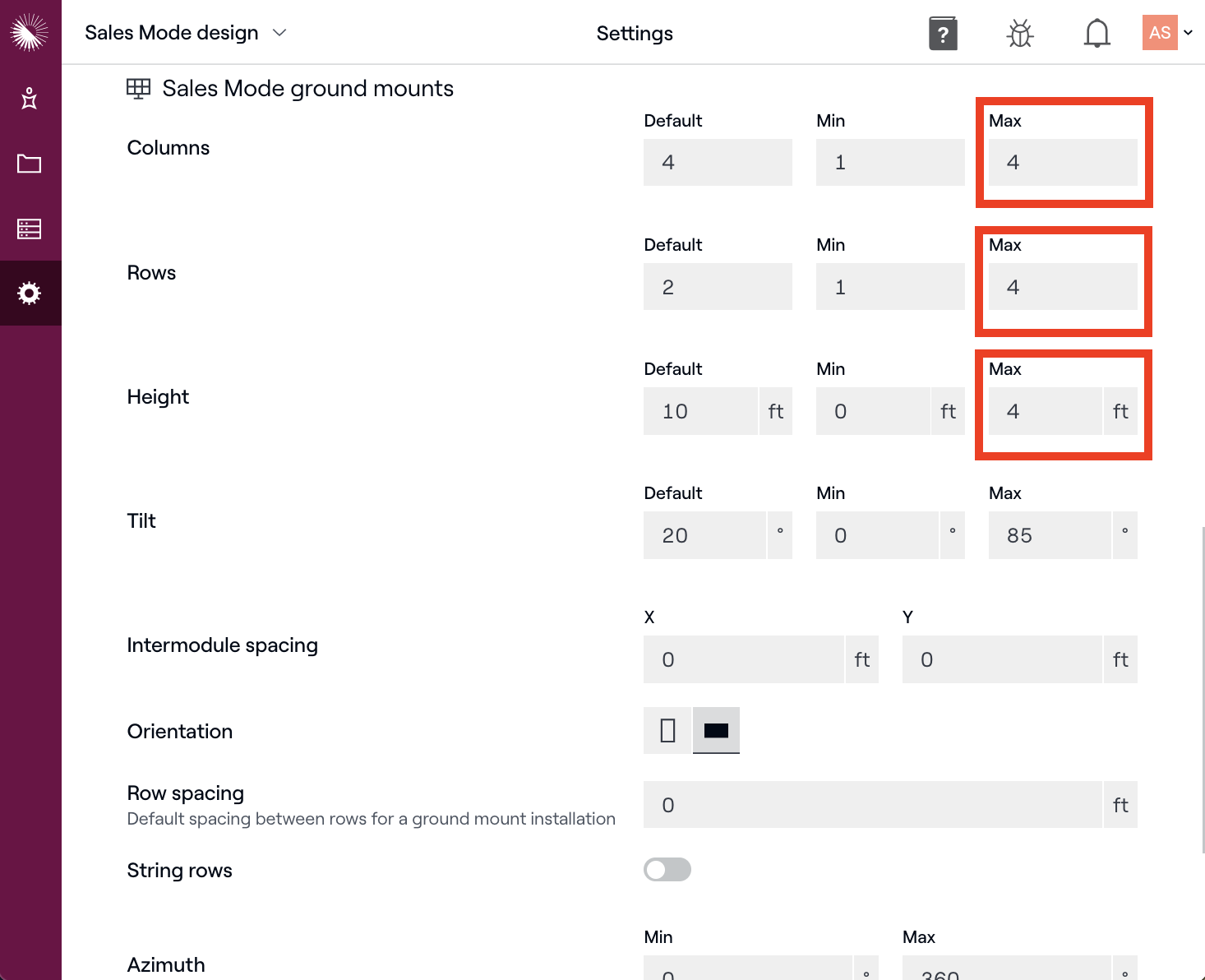The image size is (1205, 980).
Task: Click the Aurora sunburst logo
Action: [x=30, y=32]
